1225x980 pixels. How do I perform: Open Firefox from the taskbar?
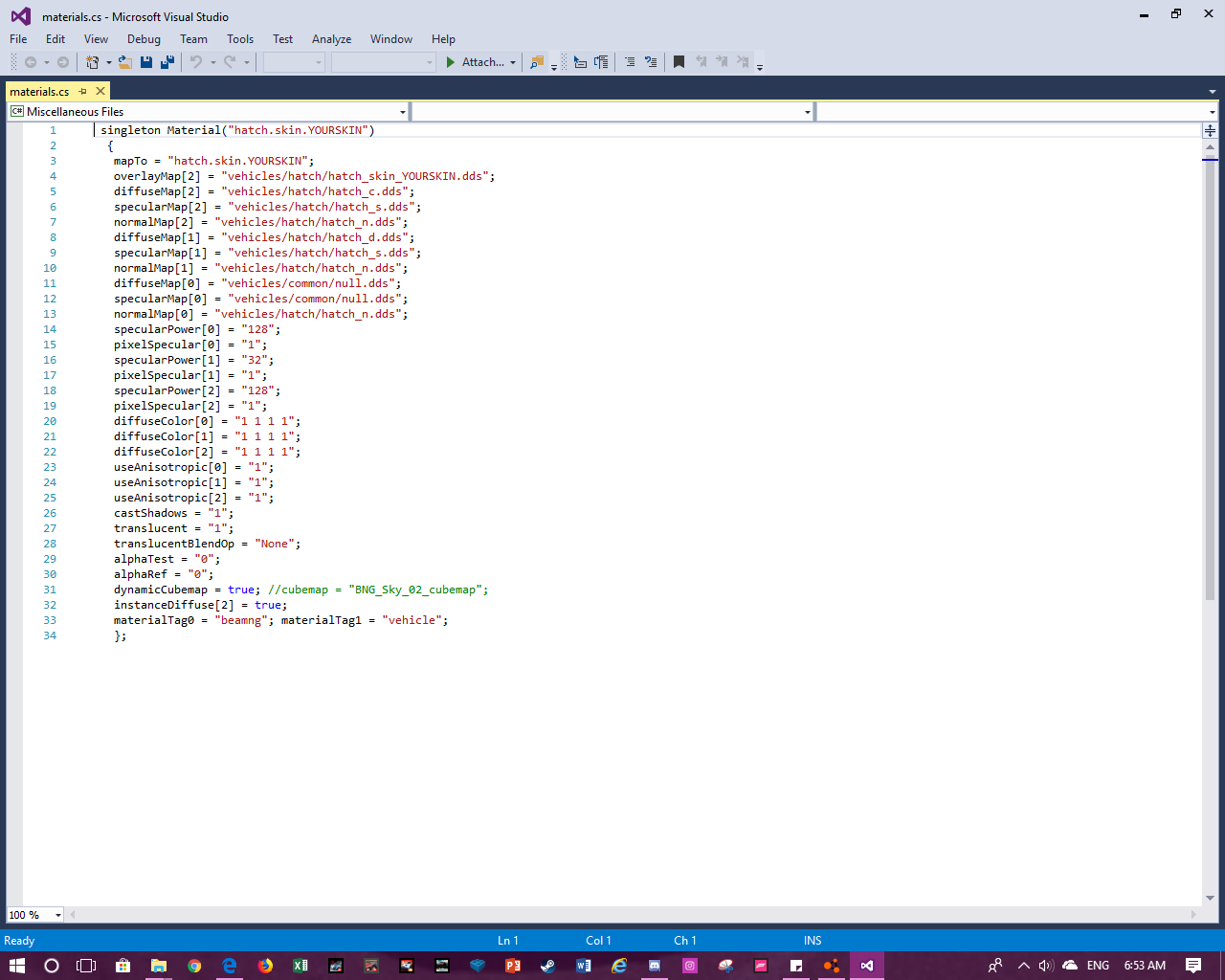click(265, 965)
